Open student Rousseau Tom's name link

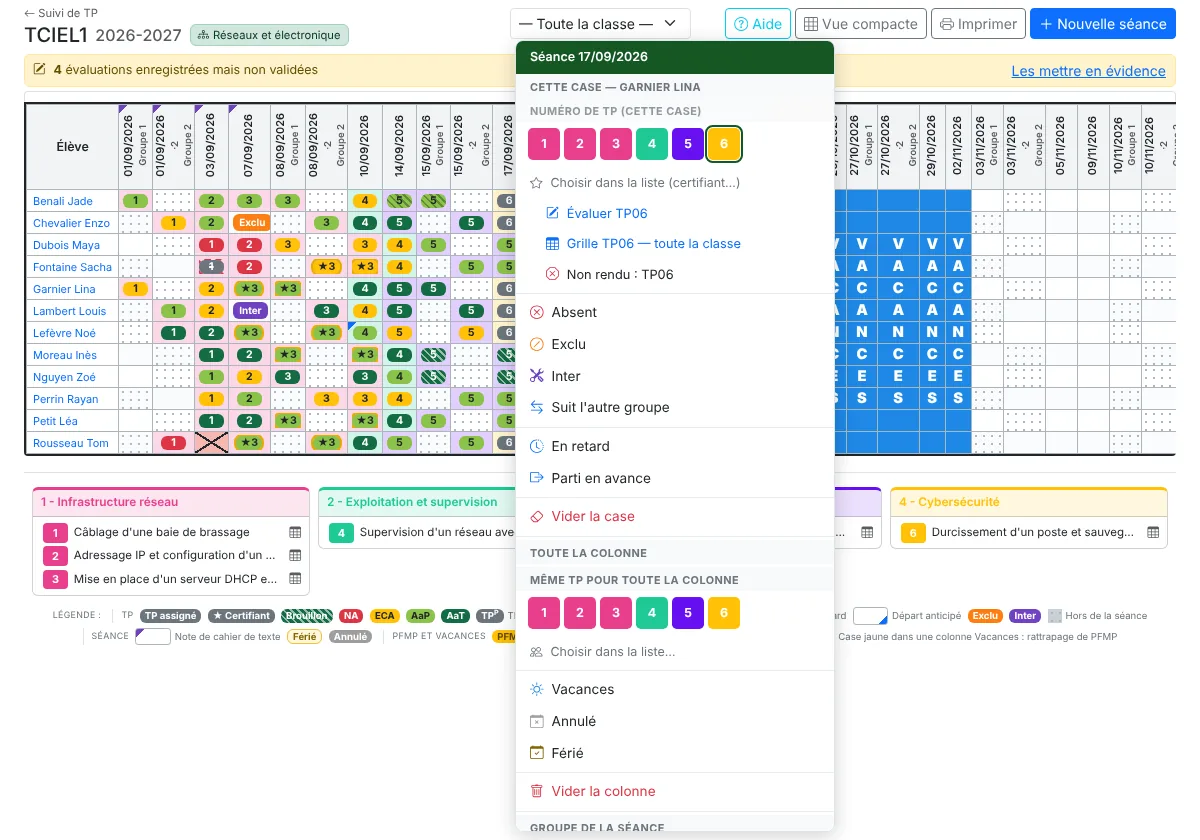[x=70, y=443]
